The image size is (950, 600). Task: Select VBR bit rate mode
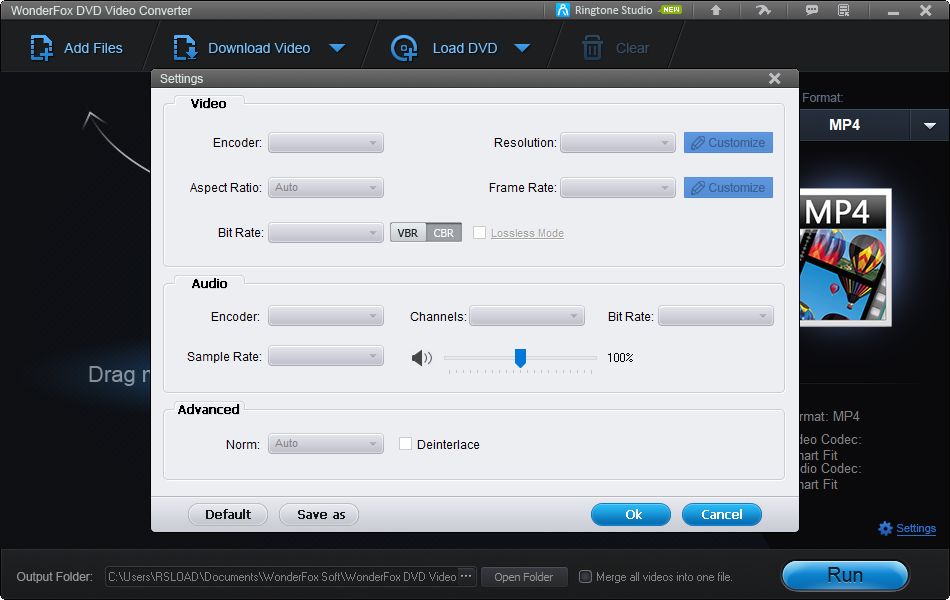(408, 233)
